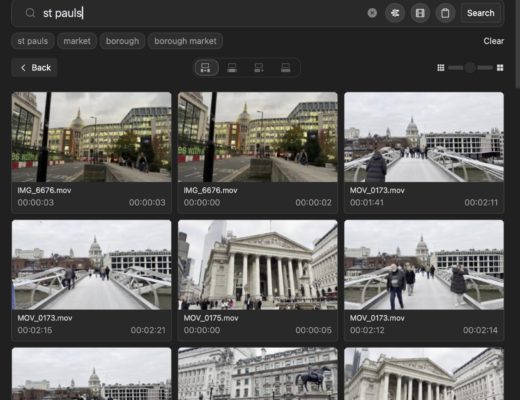Click the 00:00:05 end timecode
The height and width of the screenshot is (400, 520).
coord(313,330)
